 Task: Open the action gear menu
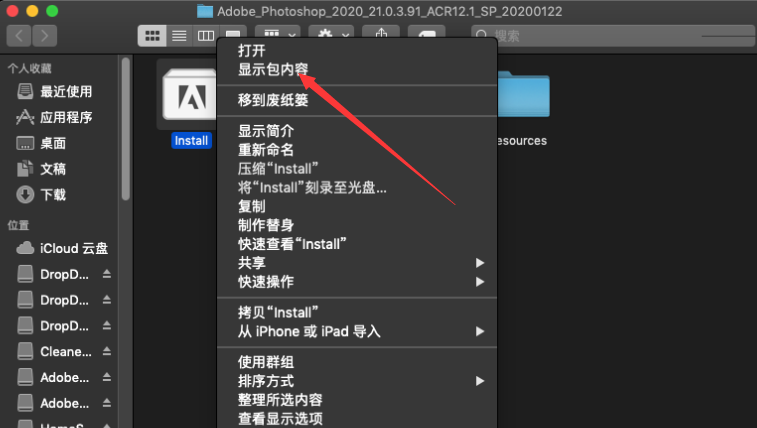[332, 33]
